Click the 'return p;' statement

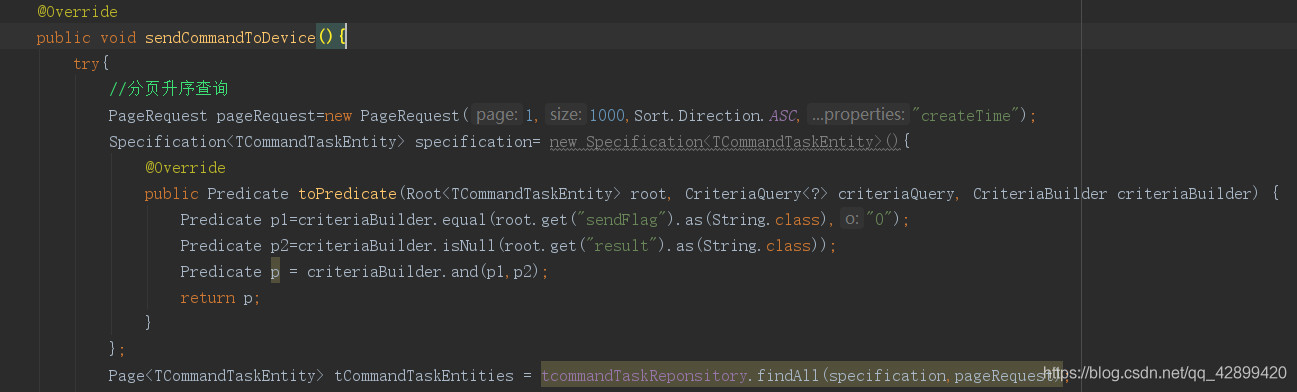point(221,298)
